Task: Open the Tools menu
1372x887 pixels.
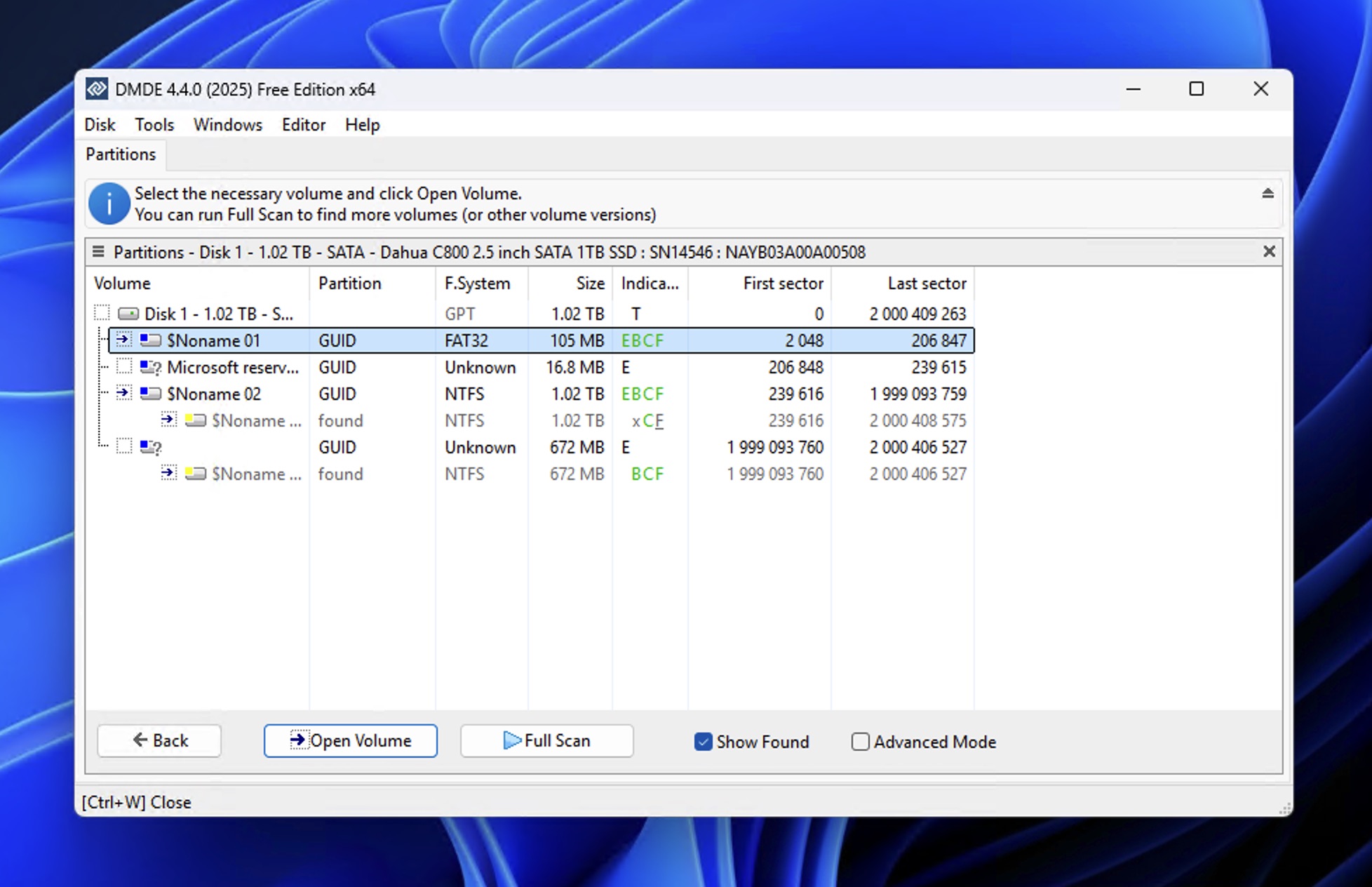Action: tap(154, 124)
